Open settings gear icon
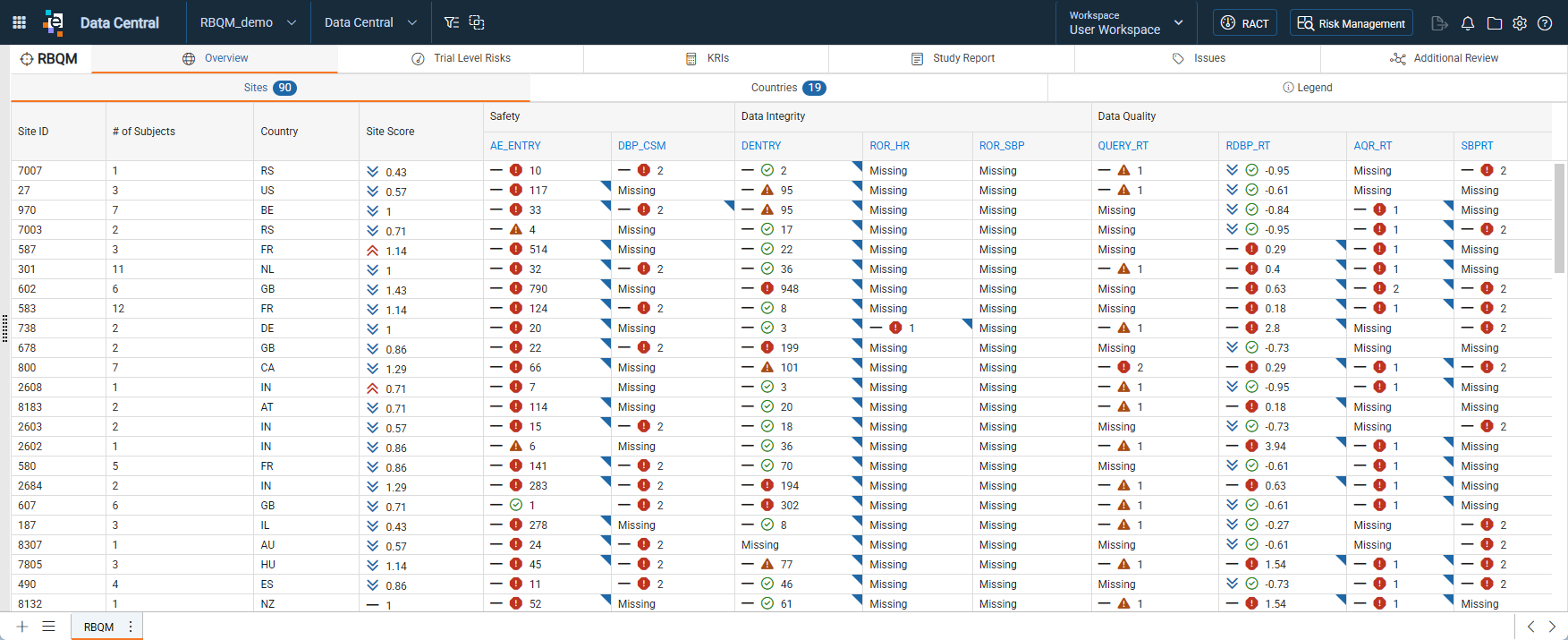 1520,23
